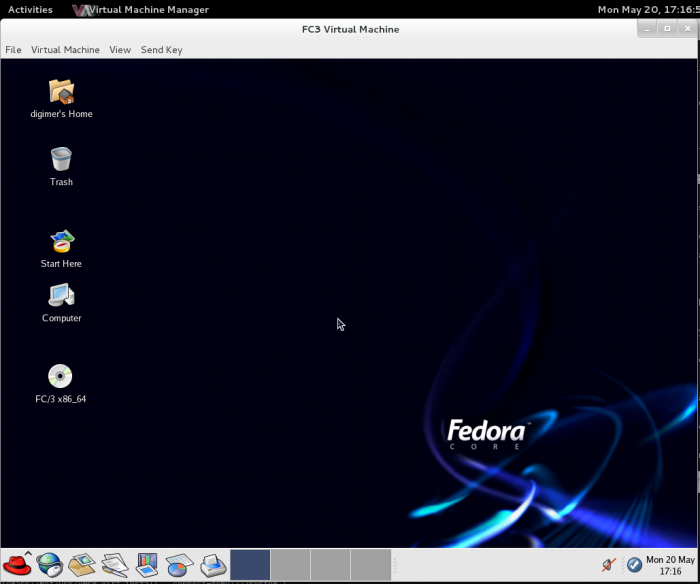
Task: Expand the View menu
Action: (120, 50)
